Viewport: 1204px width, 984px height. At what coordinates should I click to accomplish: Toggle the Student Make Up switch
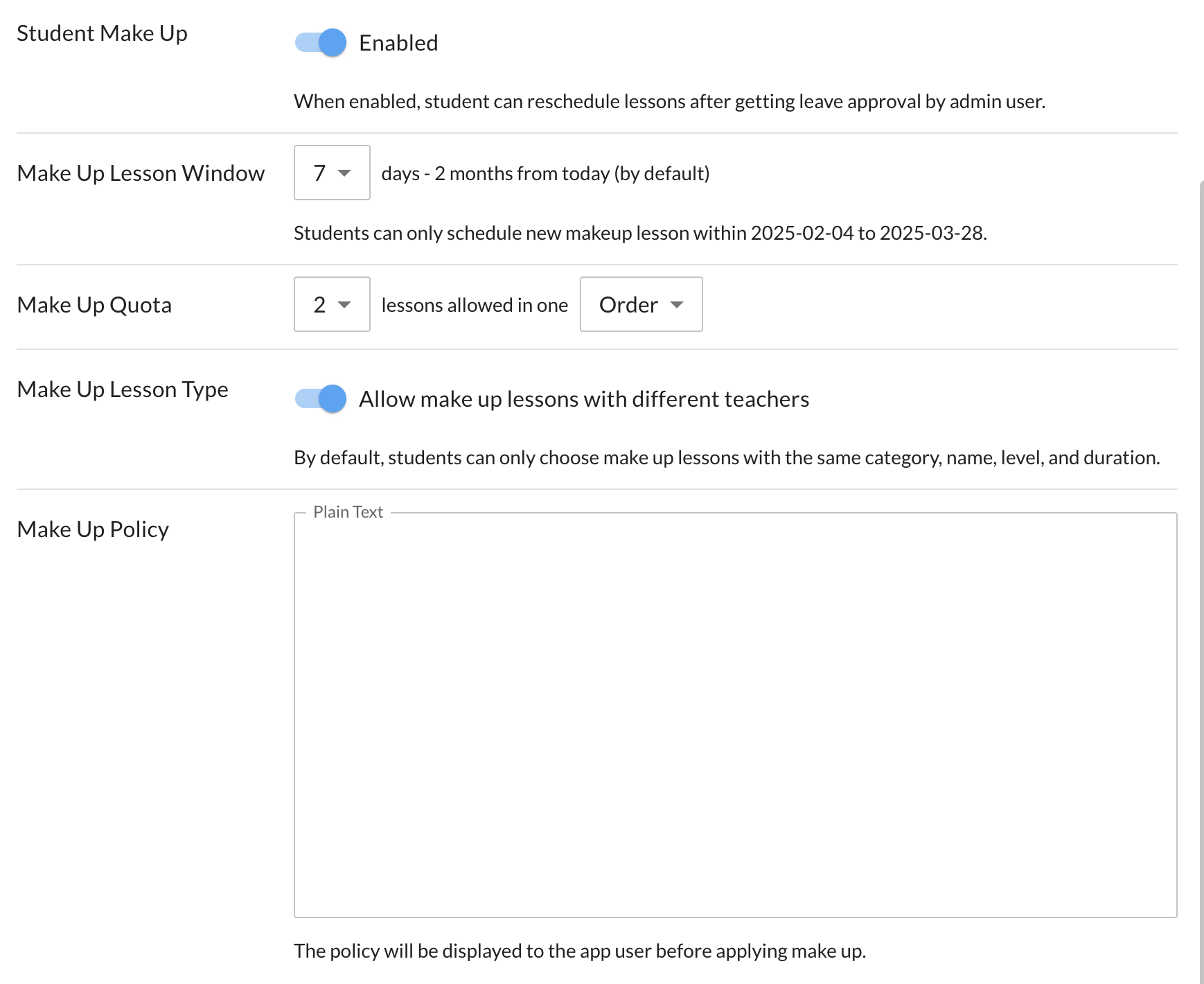coord(321,43)
